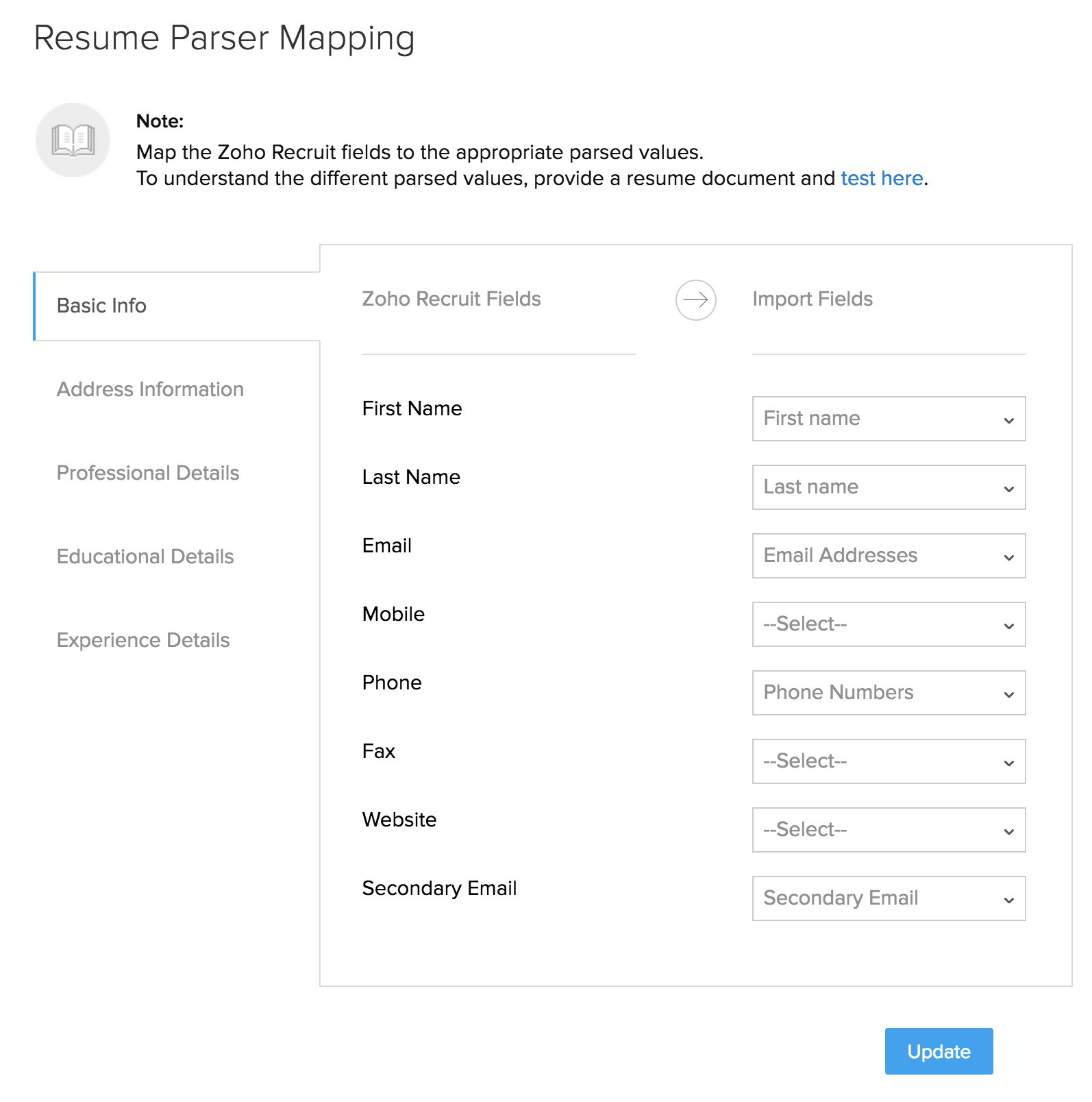The image size is (1092, 1102).
Task: Open the First name import dropdown
Action: pyautogui.click(x=889, y=419)
